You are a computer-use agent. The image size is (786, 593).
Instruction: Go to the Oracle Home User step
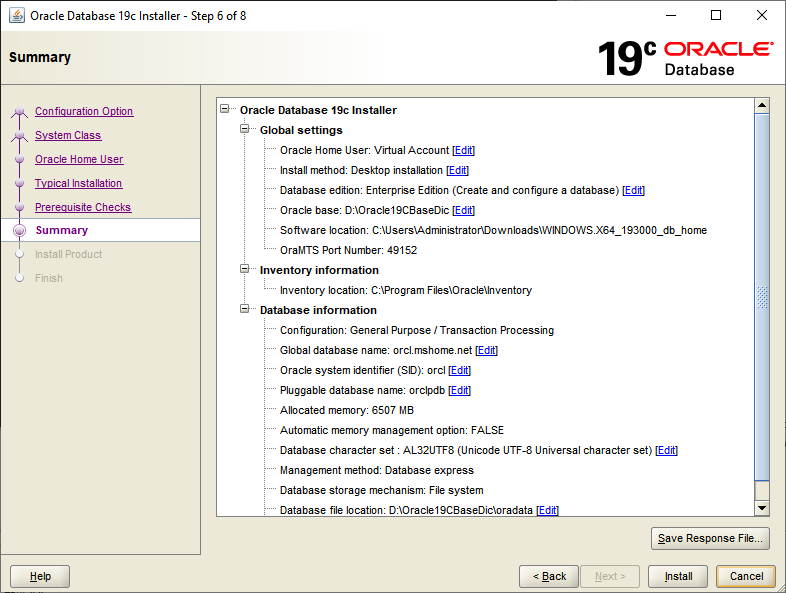[x=79, y=159]
